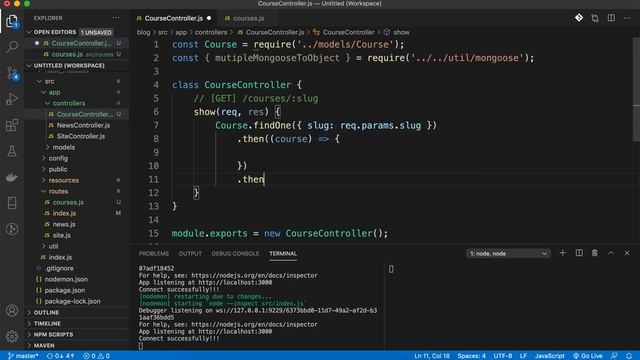Click Go Live in status bar
This screenshot has width=640, height=360.
588,356
